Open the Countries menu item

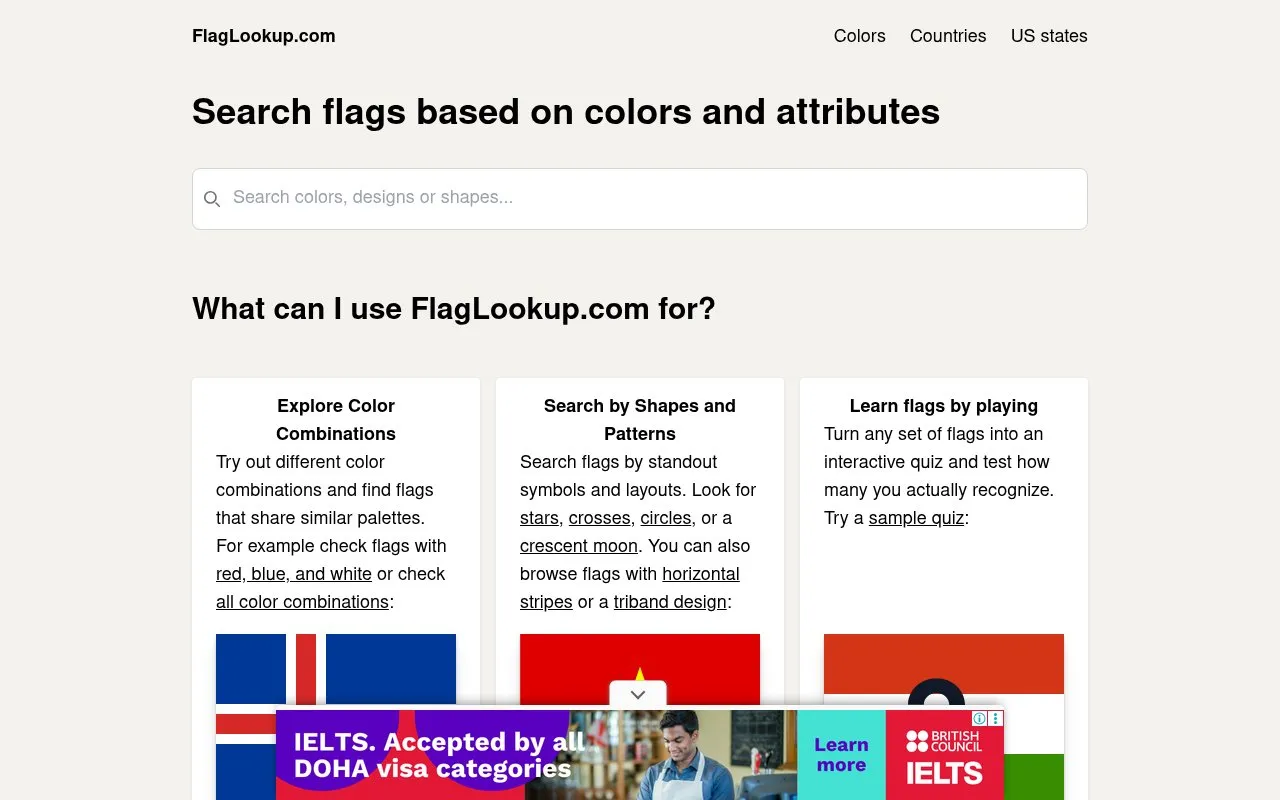[948, 36]
